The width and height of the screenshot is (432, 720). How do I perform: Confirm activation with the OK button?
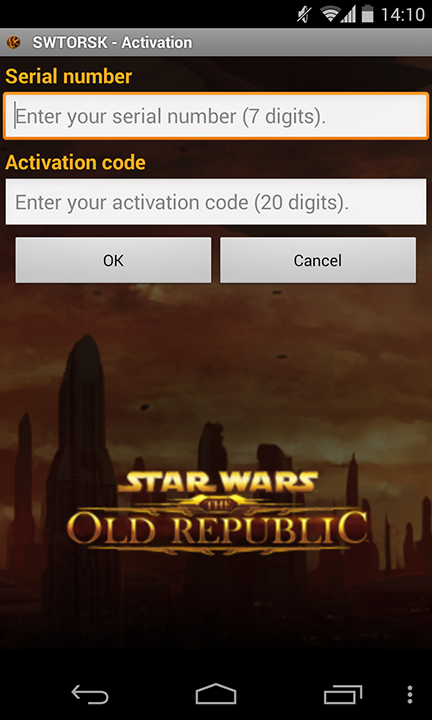point(113,260)
